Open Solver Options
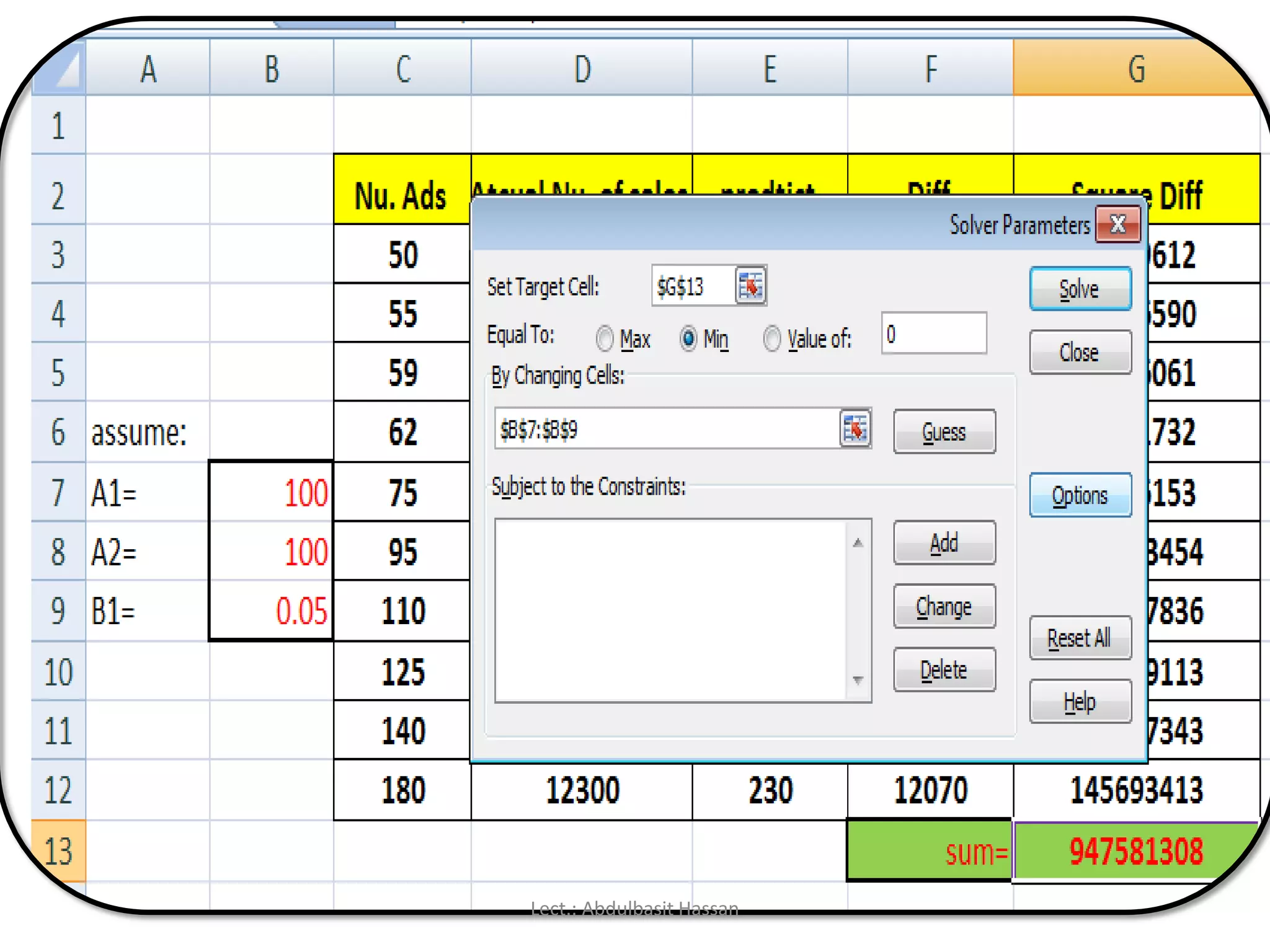This screenshot has height=952, width=1270. coord(1080,495)
